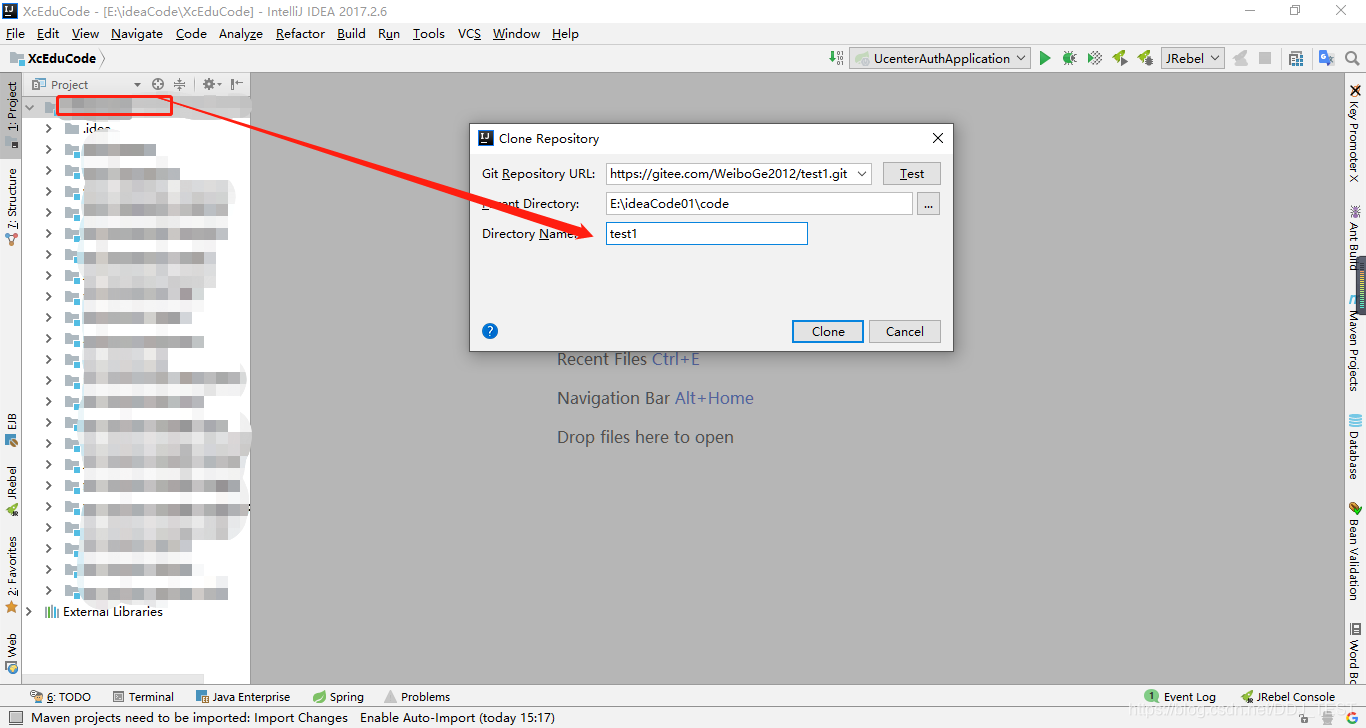Viewport: 1366px width, 728px height.
Task: Open the JRebel dropdown in toolbar
Action: (1193, 58)
